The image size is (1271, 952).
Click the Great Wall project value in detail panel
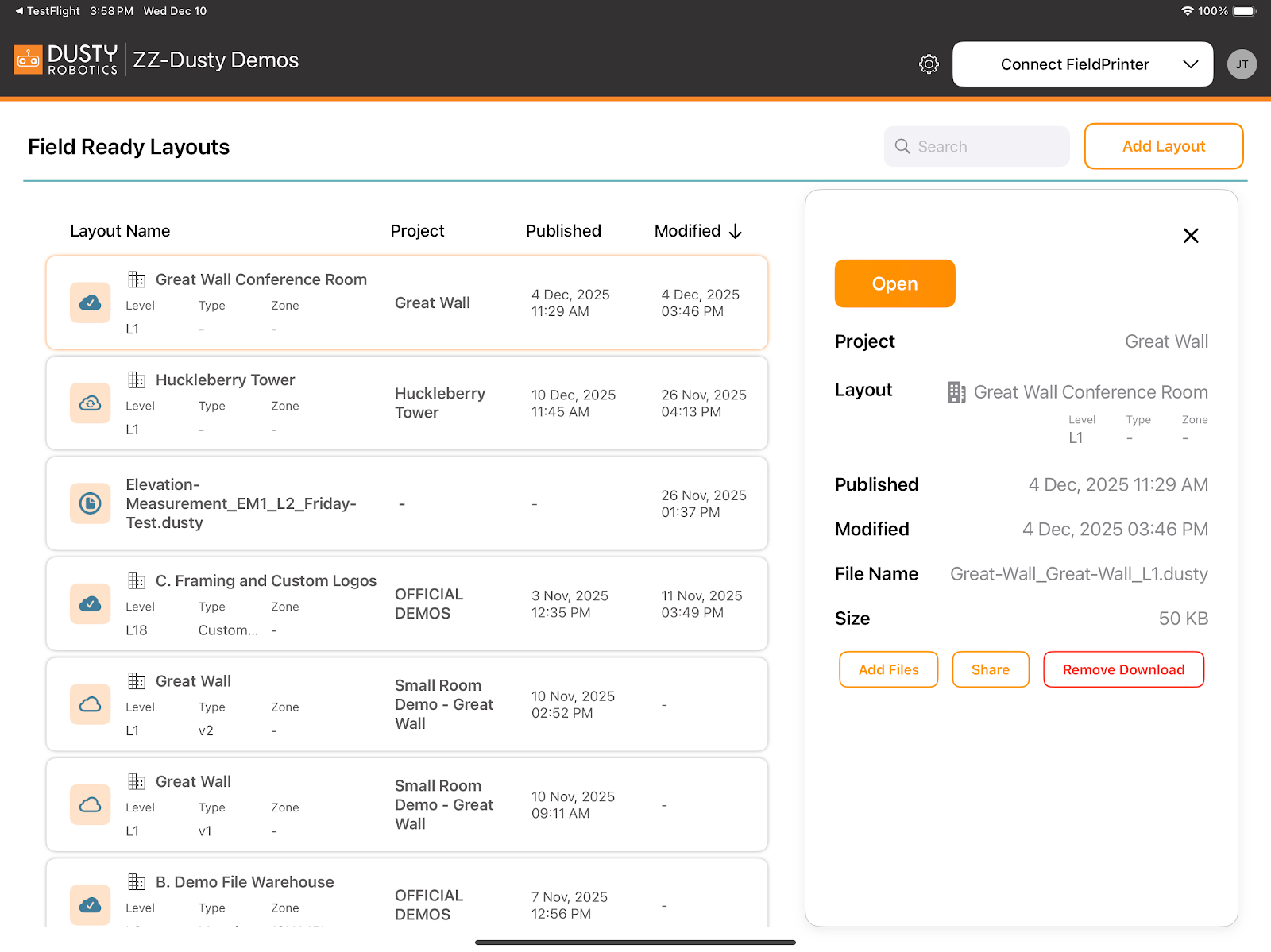coord(1166,341)
